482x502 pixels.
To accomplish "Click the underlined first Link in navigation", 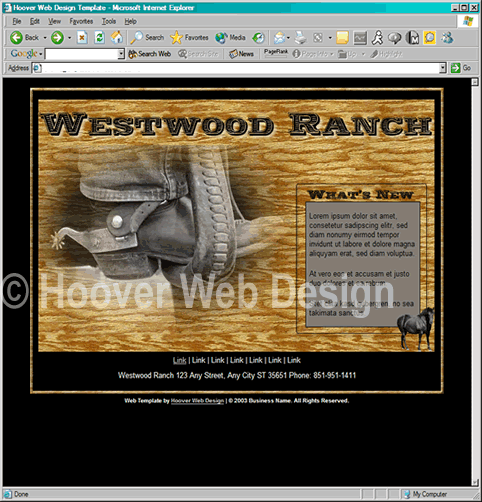I will pos(179,360).
